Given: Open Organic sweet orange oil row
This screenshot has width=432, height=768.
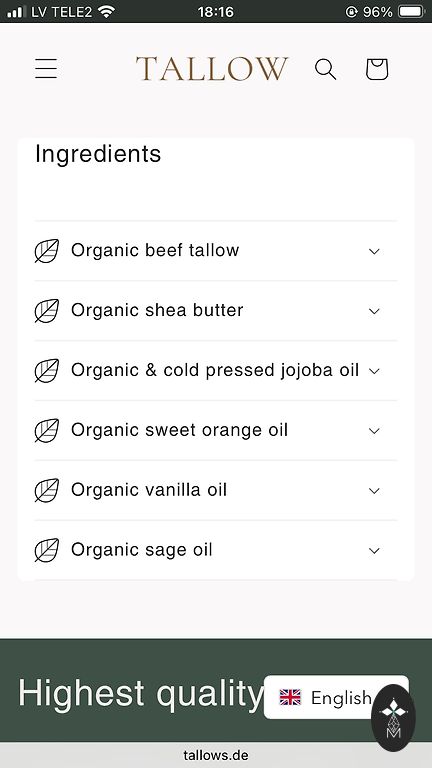Looking at the screenshot, I should (216, 431).
